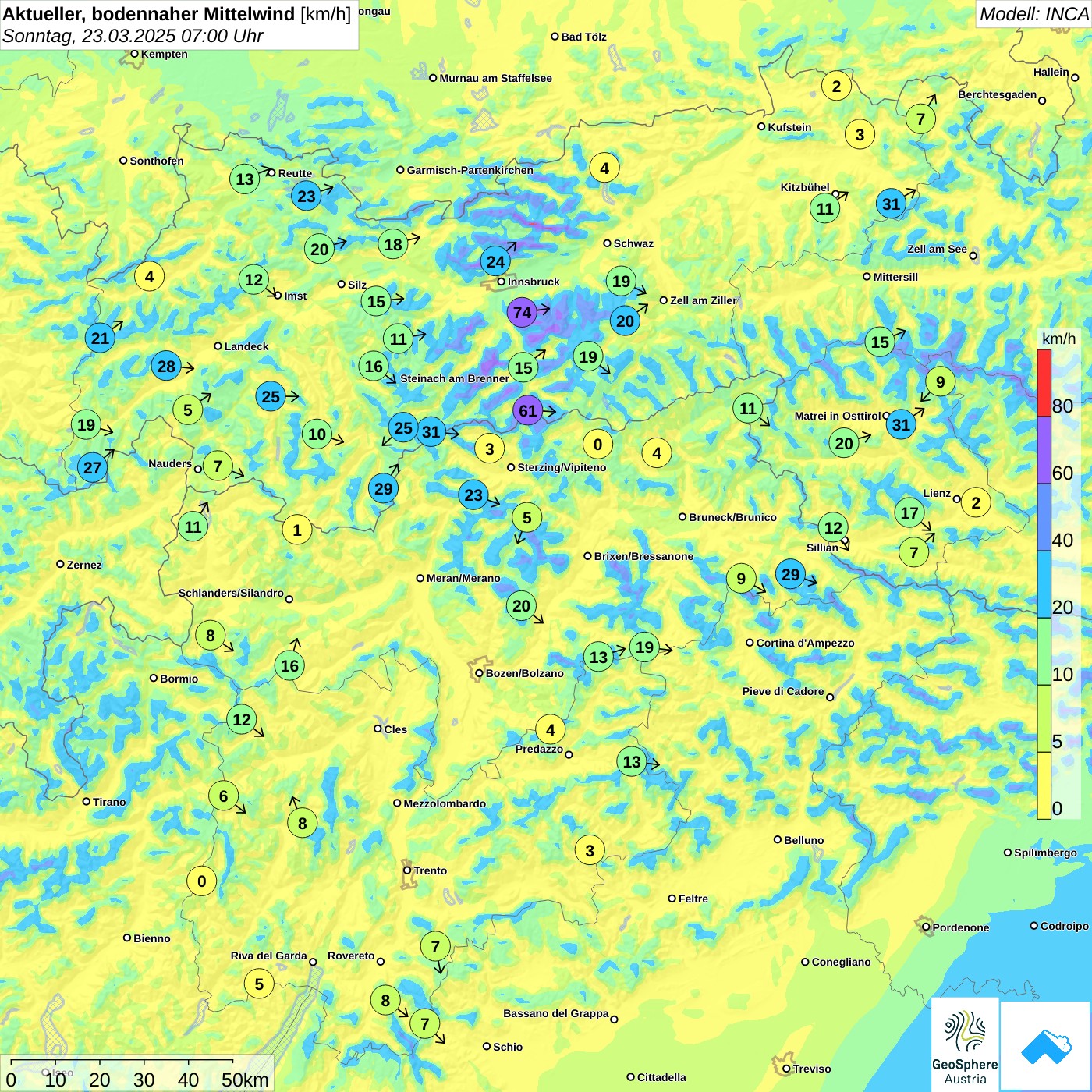The width and height of the screenshot is (1092, 1092).
Task: Select the Brixen/Bressanone label
Action: pos(643,556)
